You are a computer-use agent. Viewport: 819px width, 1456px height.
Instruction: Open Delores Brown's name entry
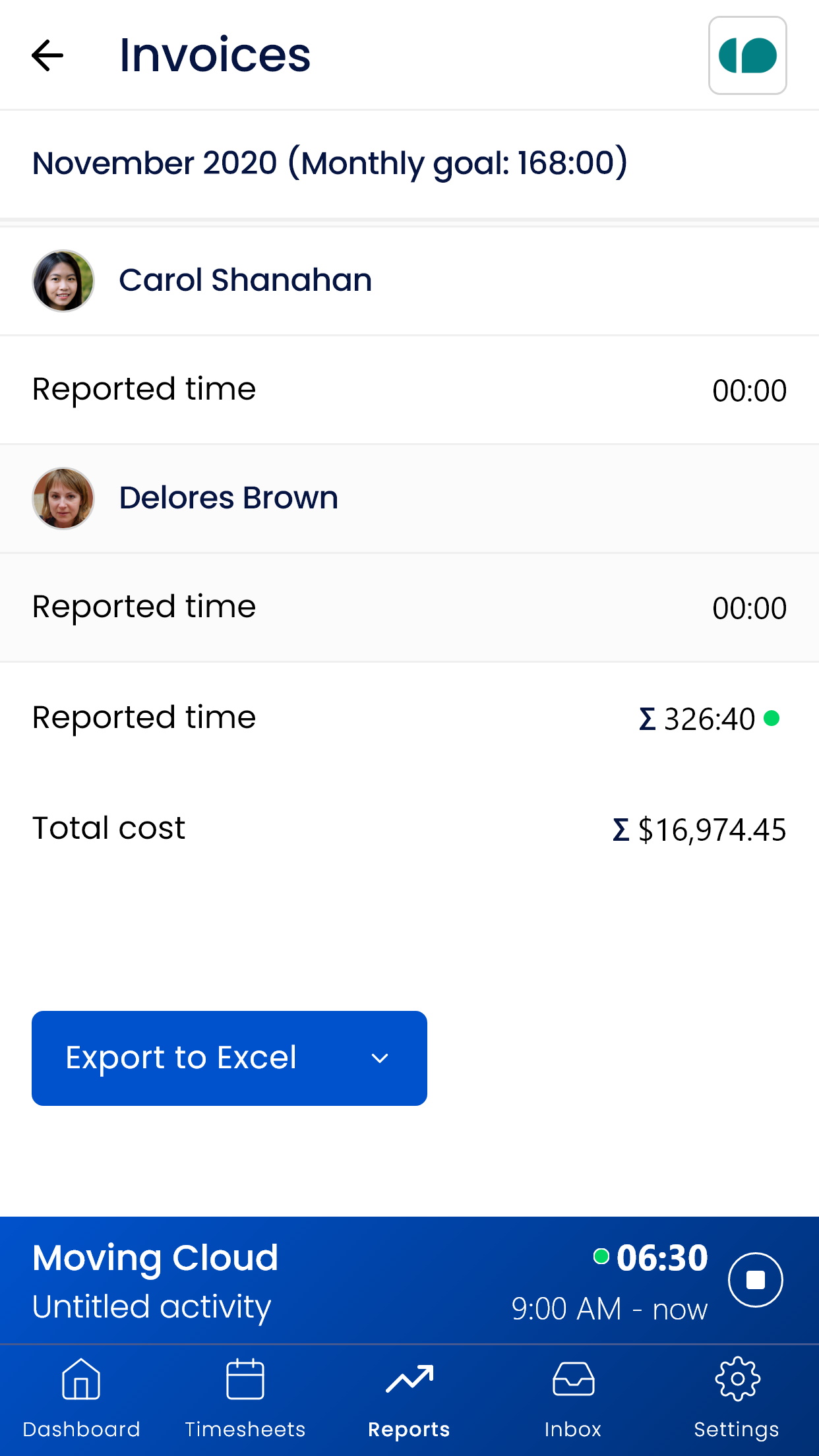pos(228,498)
